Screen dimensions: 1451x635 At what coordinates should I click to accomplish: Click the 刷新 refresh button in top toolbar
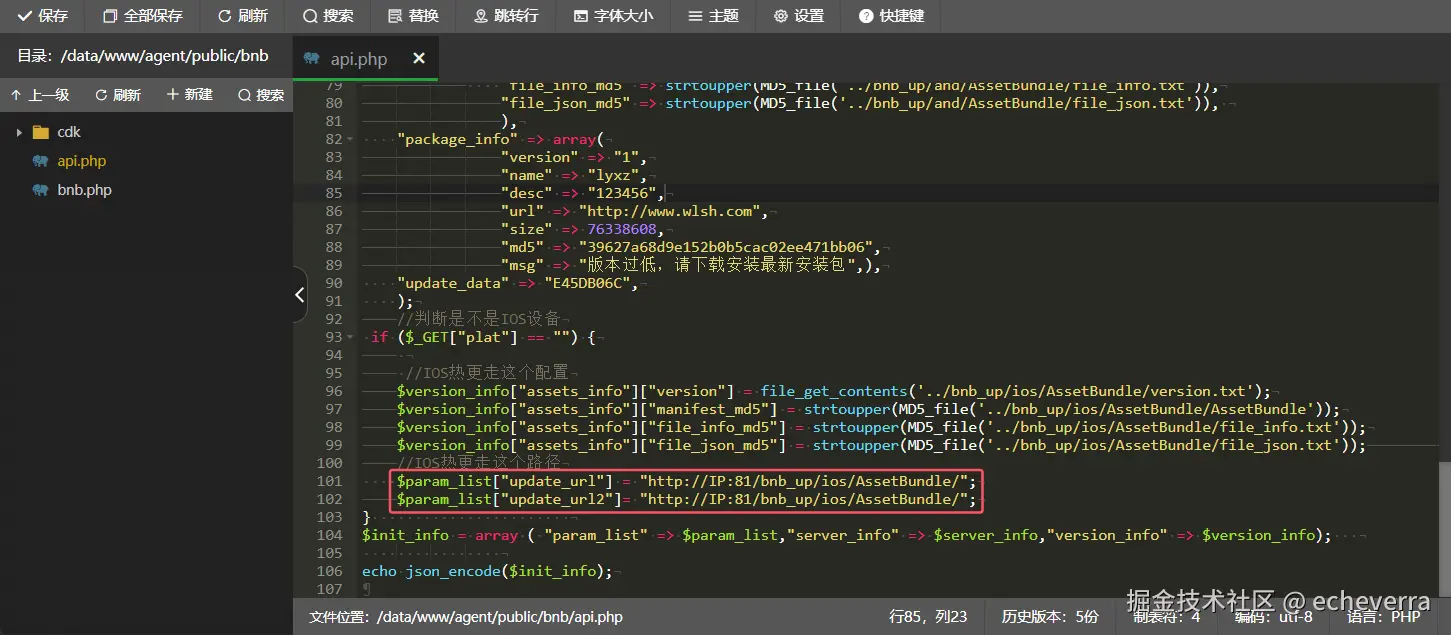click(x=243, y=16)
